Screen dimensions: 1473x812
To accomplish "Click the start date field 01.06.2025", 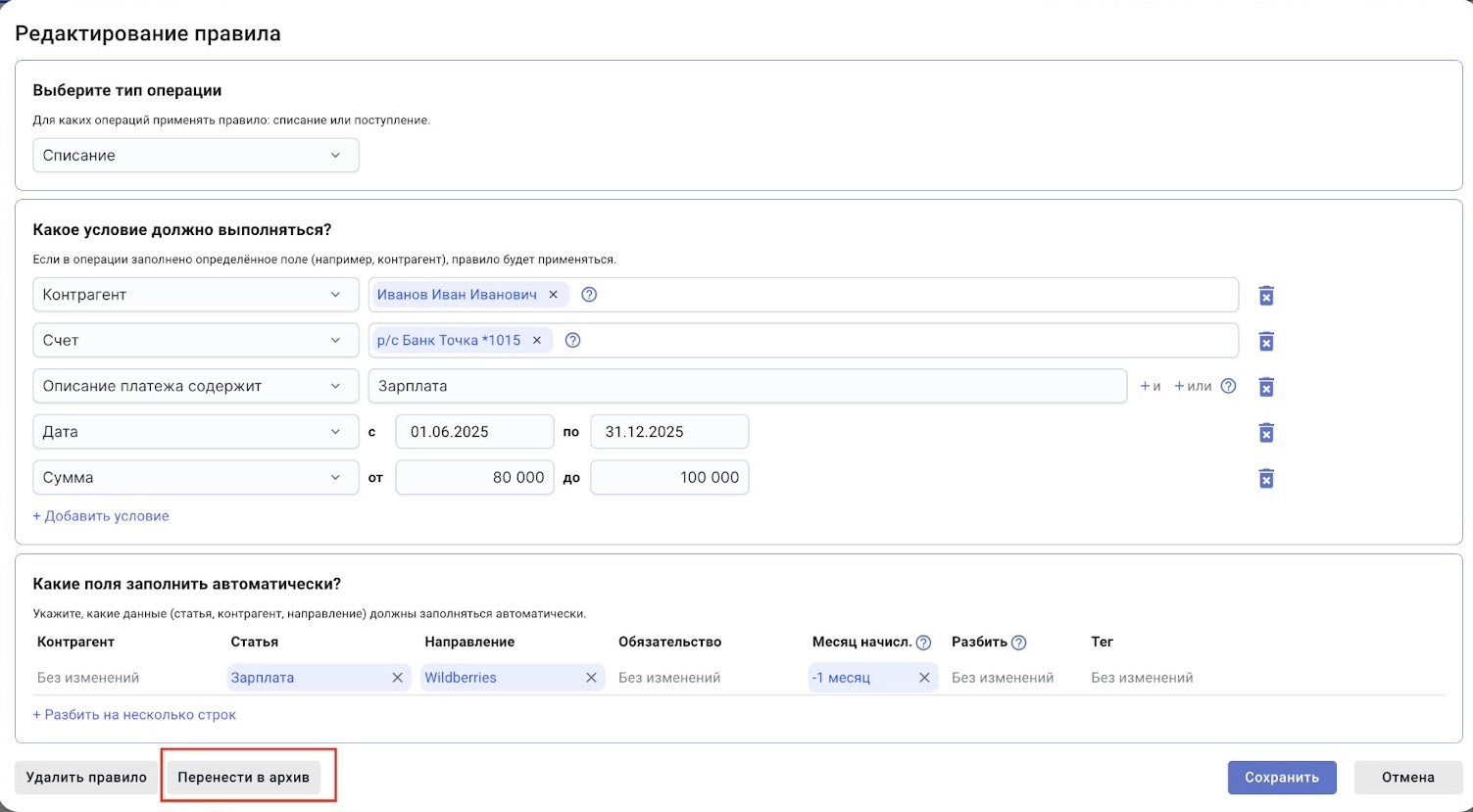I will pos(474,432).
